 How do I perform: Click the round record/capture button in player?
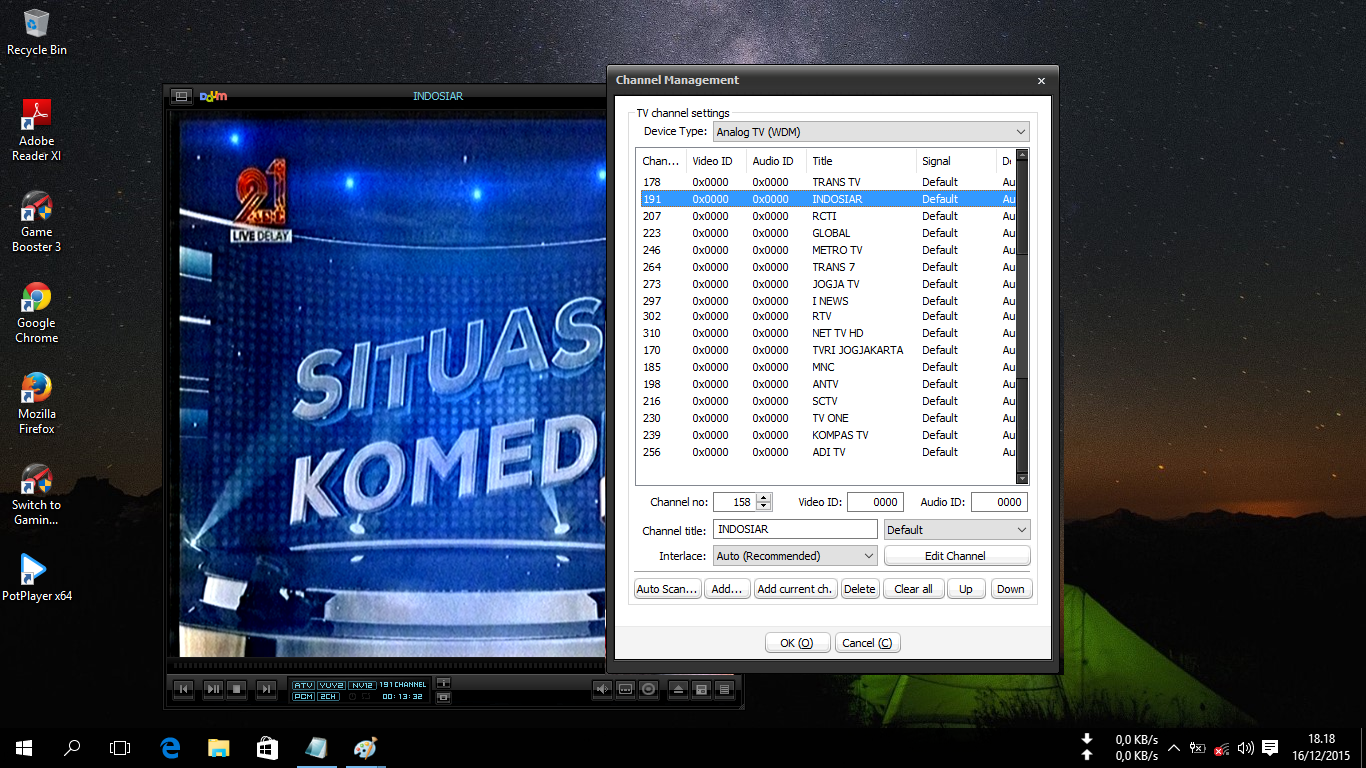(x=649, y=689)
